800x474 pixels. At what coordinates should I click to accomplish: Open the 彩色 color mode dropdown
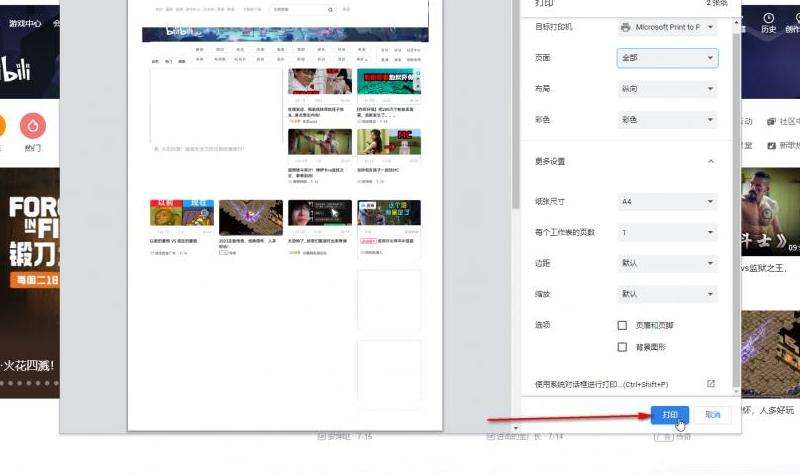[667, 120]
